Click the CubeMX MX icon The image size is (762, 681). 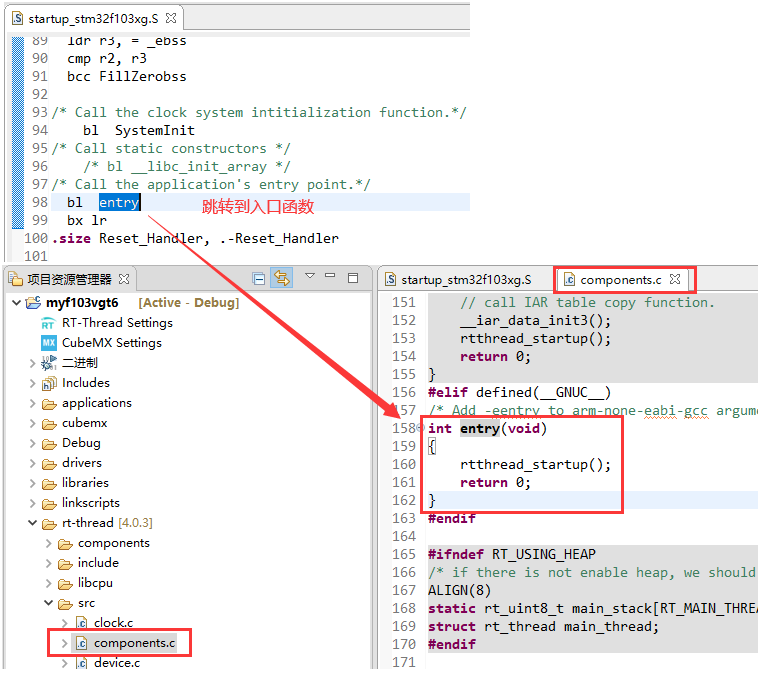(x=49, y=343)
